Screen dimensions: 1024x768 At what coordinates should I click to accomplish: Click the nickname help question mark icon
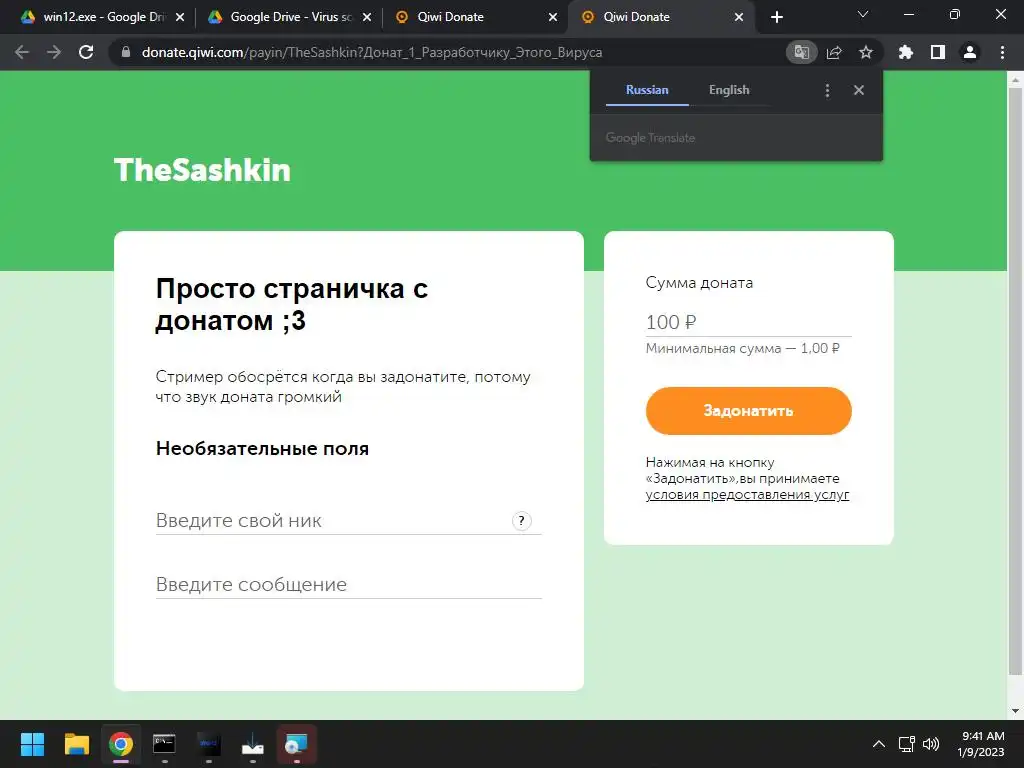point(521,520)
